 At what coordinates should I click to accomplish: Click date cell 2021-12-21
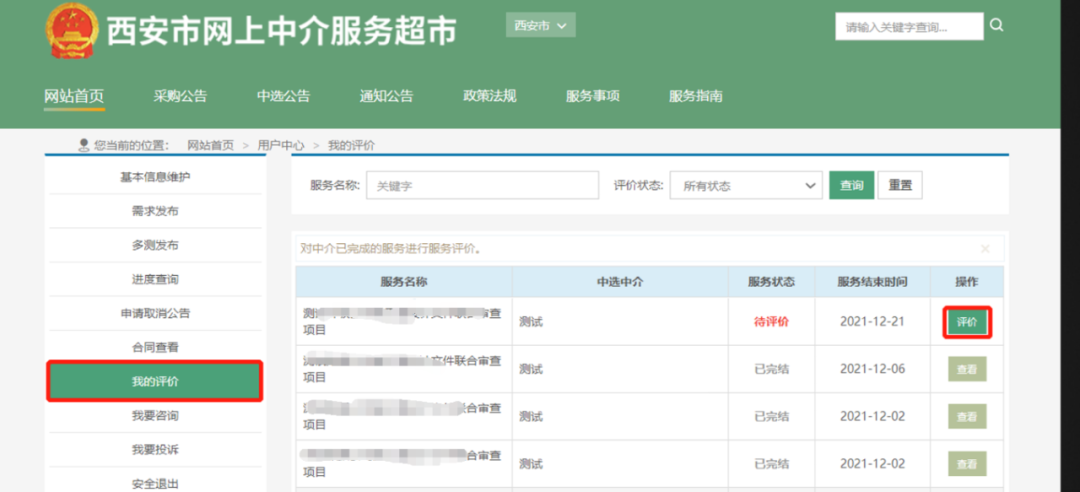point(872,322)
